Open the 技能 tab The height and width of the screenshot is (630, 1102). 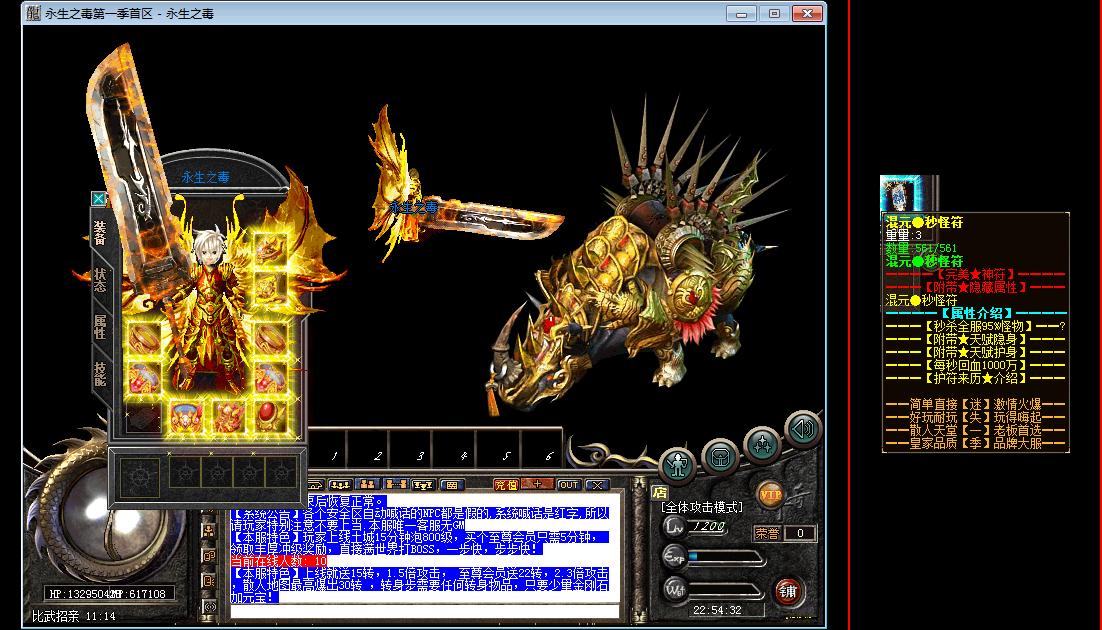pyautogui.click(x=101, y=373)
